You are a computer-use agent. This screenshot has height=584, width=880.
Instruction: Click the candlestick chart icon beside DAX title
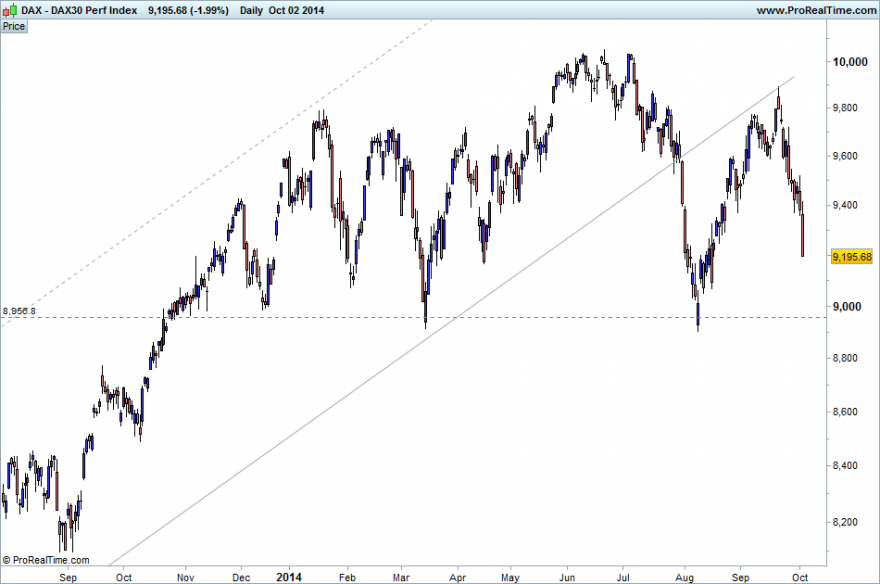coord(10,10)
